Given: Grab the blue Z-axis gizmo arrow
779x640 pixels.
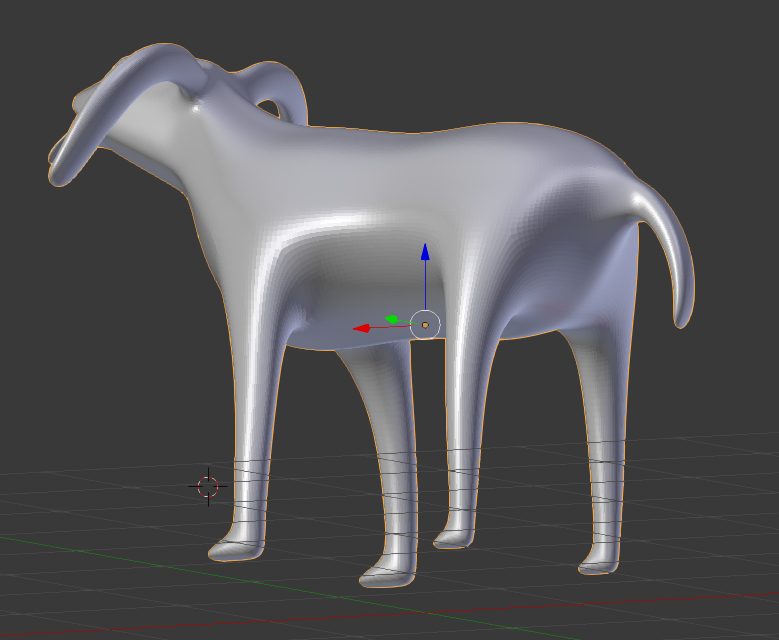Looking at the screenshot, I should tap(425, 252).
